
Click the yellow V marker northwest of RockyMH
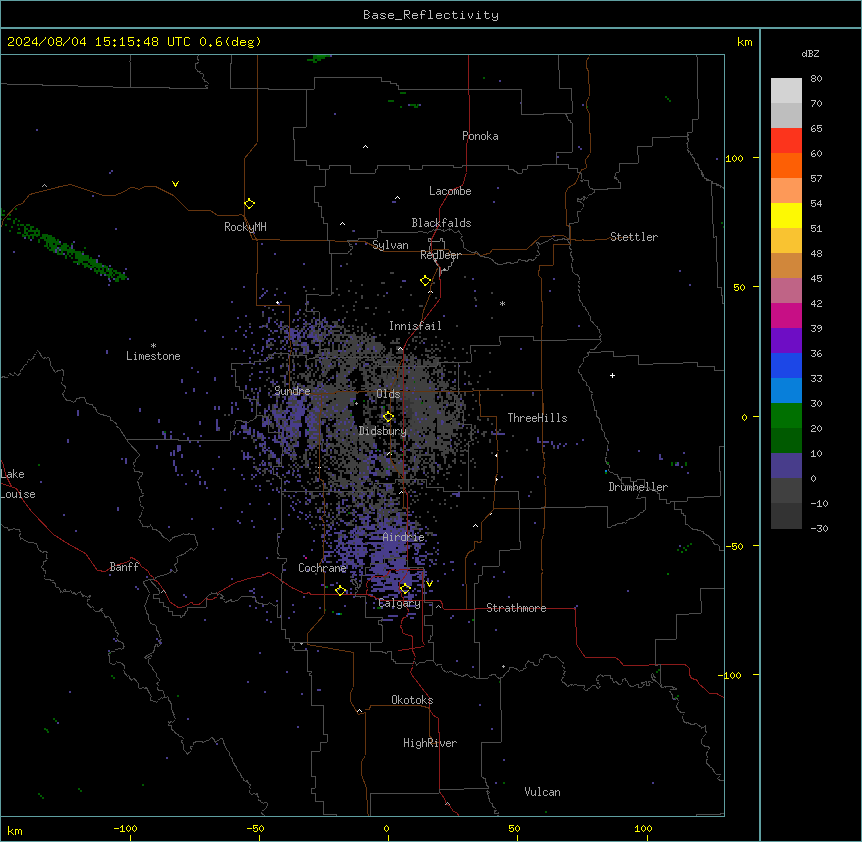[175, 184]
